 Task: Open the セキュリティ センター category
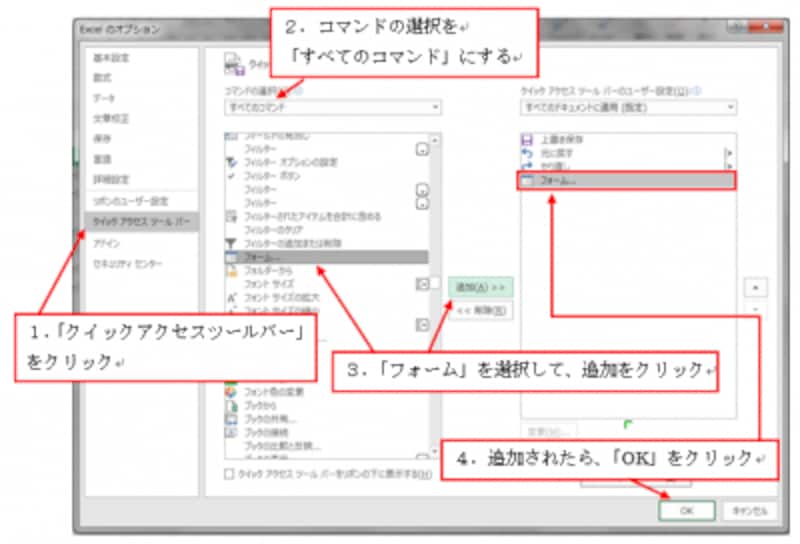click(x=128, y=264)
